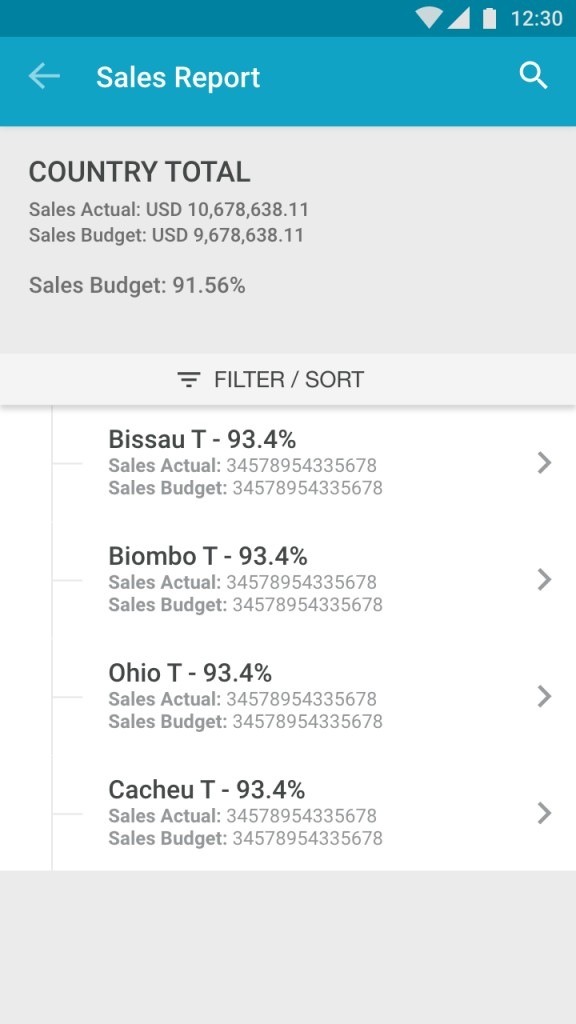Expand the Biombo T entry details

544,580
